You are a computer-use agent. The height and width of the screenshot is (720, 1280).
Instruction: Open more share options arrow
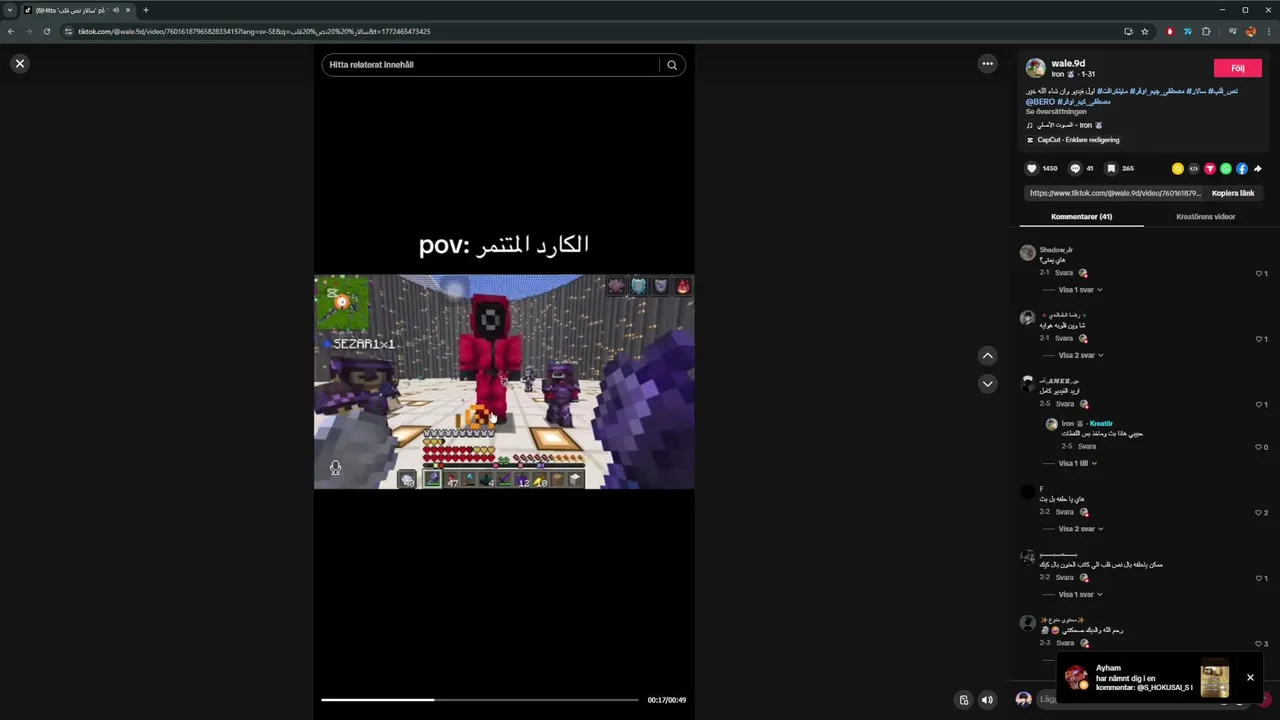pos(1258,169)
